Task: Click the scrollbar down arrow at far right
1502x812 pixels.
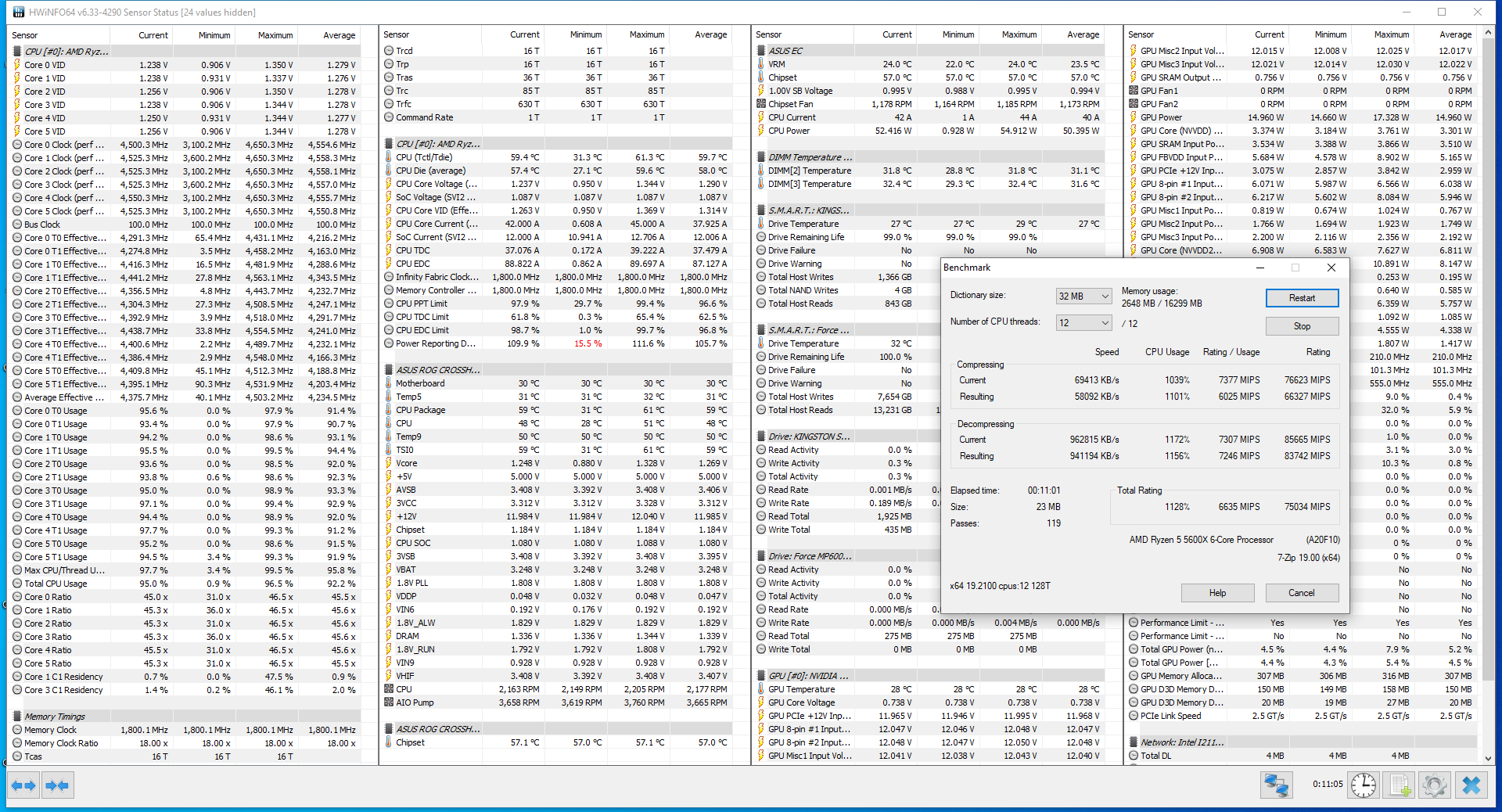Action: 1489,758
